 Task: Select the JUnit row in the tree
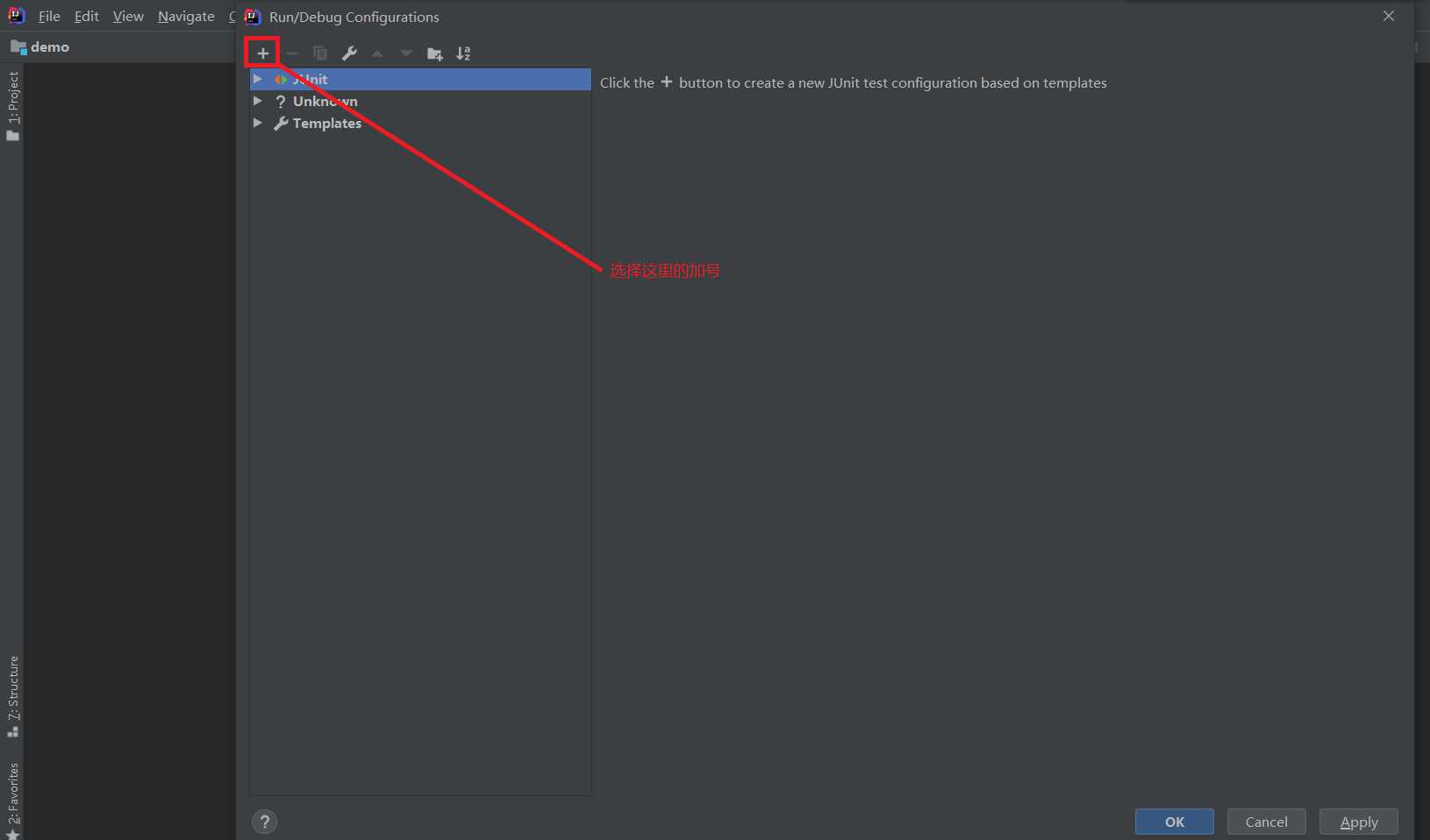pyautogui.click(x=420, y=79)
